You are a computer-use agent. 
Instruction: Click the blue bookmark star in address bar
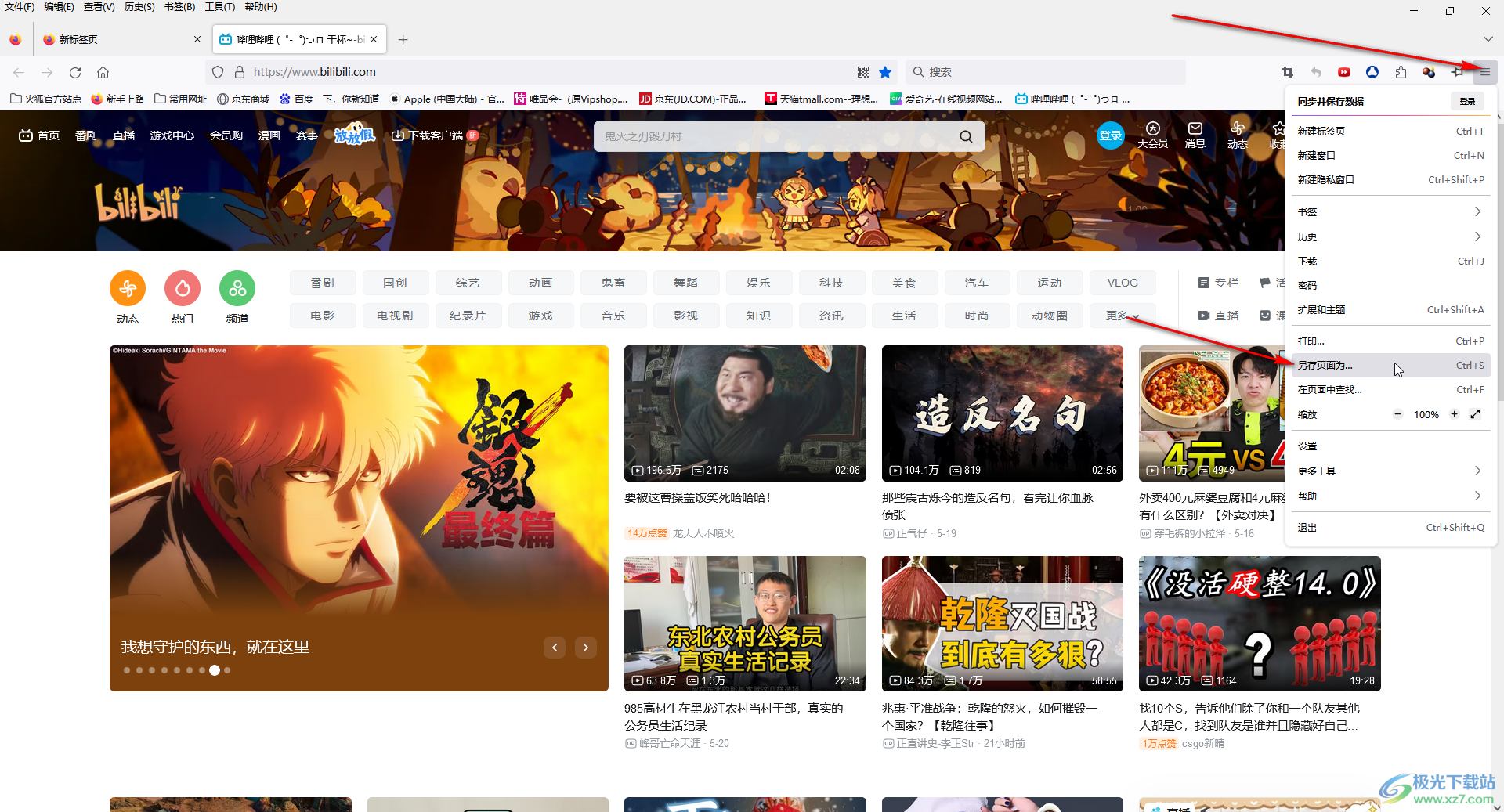click(x=885, y=72)
